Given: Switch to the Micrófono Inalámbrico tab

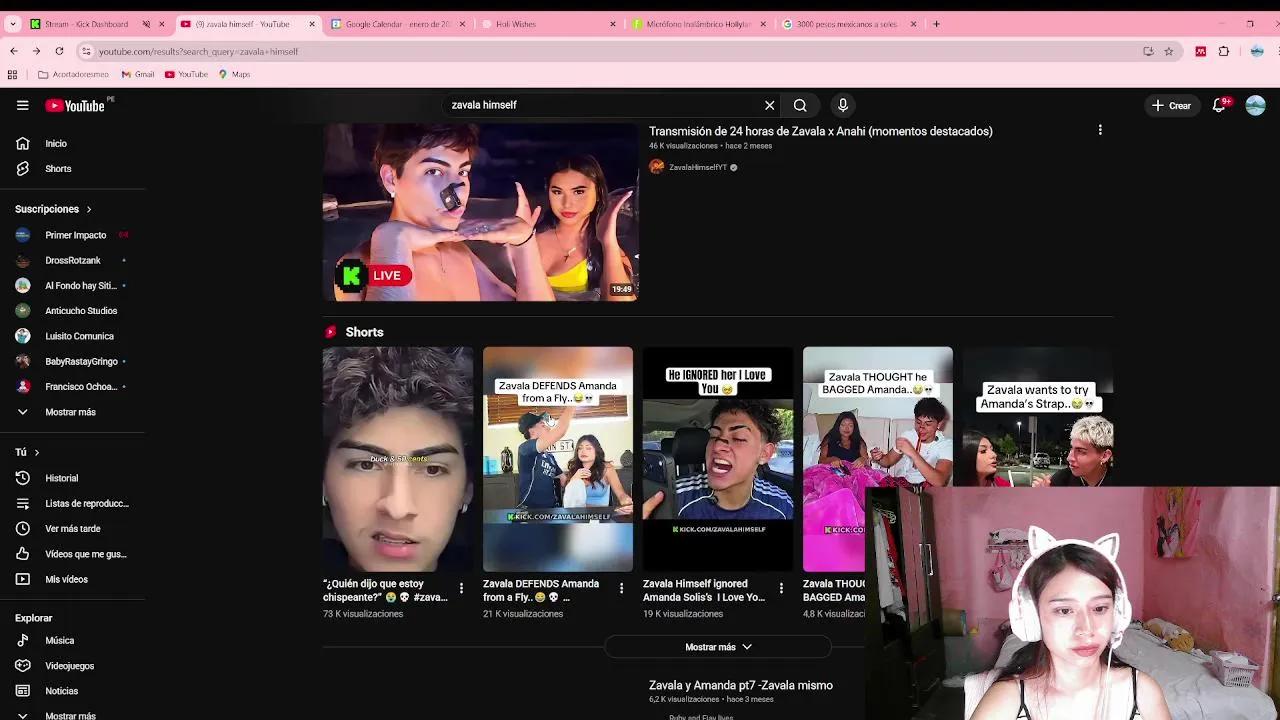Looking at the screenshot, I should pyautogui.click(x=697, y=24).
